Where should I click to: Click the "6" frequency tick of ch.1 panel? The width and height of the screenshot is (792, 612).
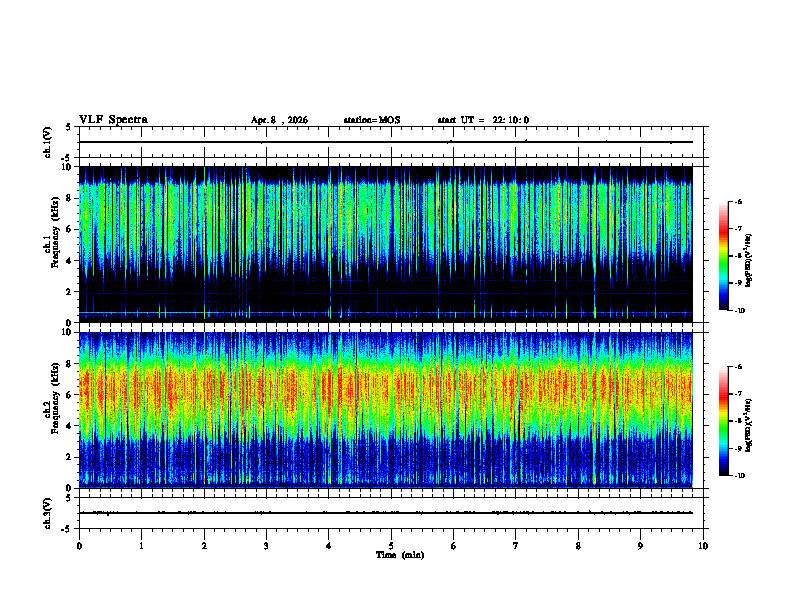[x=71, y=229]
